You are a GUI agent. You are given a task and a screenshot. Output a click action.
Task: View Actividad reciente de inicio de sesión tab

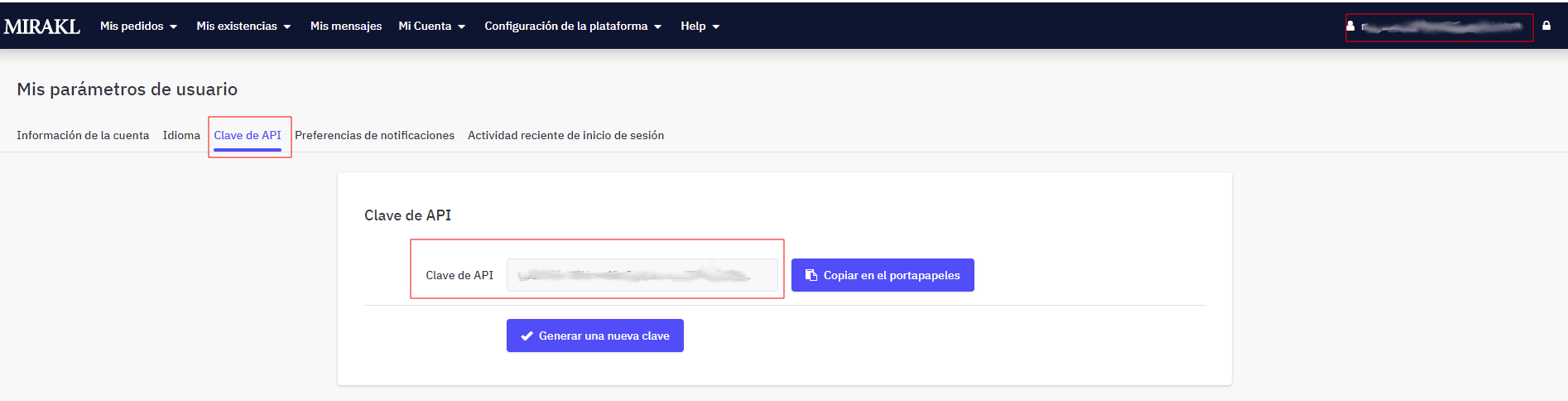click(565, 135)
